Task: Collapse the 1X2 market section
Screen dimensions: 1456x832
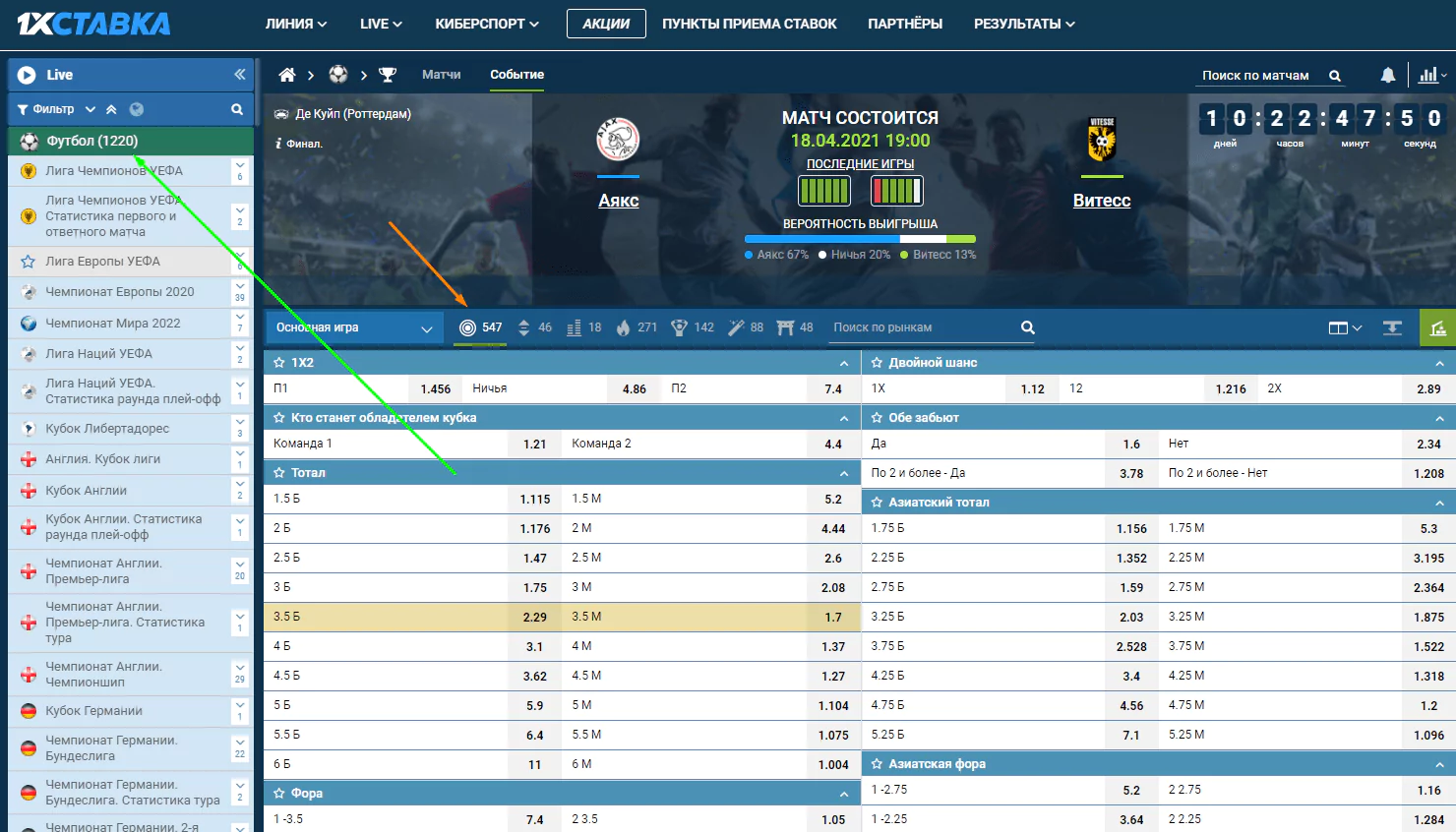Action: point(844,363)
